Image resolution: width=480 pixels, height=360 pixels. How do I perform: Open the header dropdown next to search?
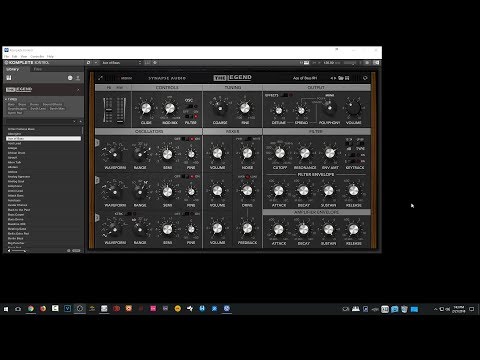point(96,63)
